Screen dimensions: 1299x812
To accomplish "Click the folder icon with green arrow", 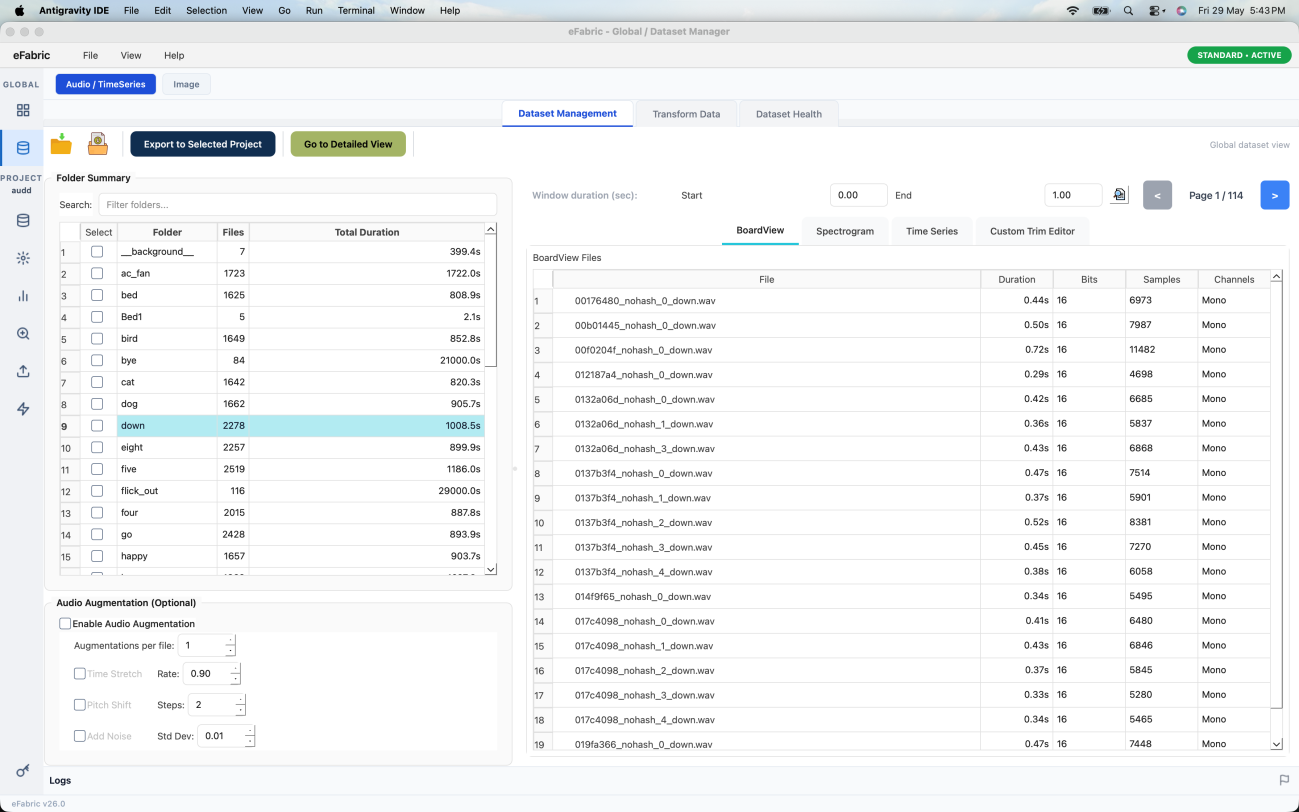I will [61, 144].
